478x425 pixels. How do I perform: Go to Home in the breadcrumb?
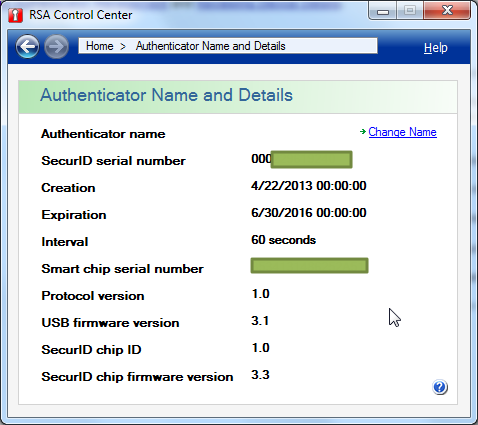point(100,46)
